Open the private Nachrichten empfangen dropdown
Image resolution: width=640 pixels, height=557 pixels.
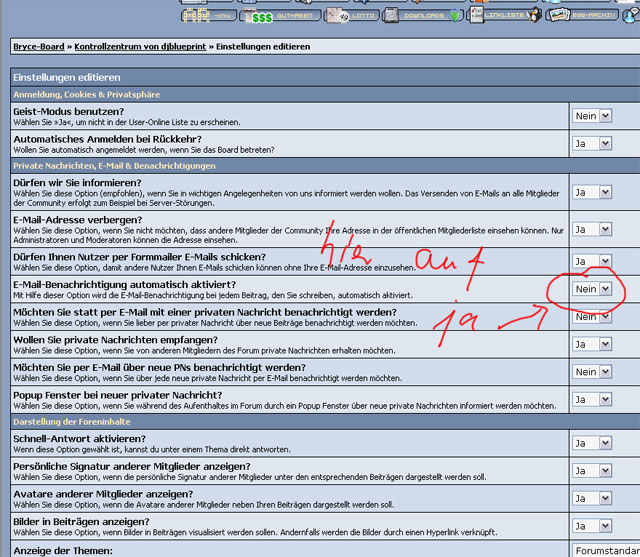pyautogui.click(x=592, y=344)
